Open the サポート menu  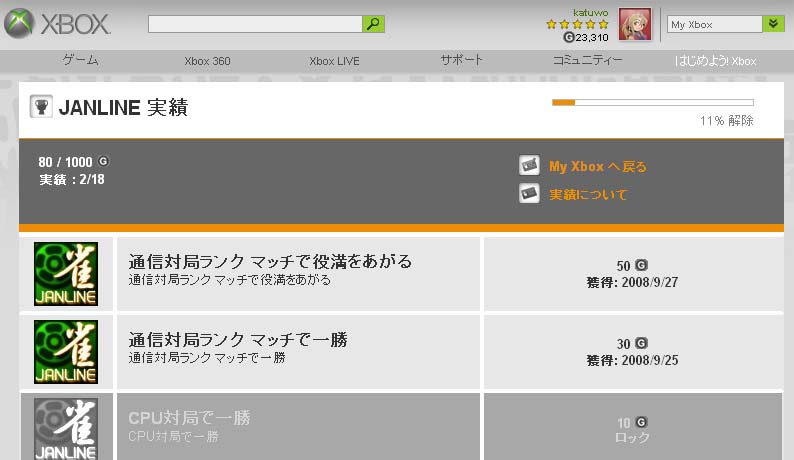click(461, 60)
